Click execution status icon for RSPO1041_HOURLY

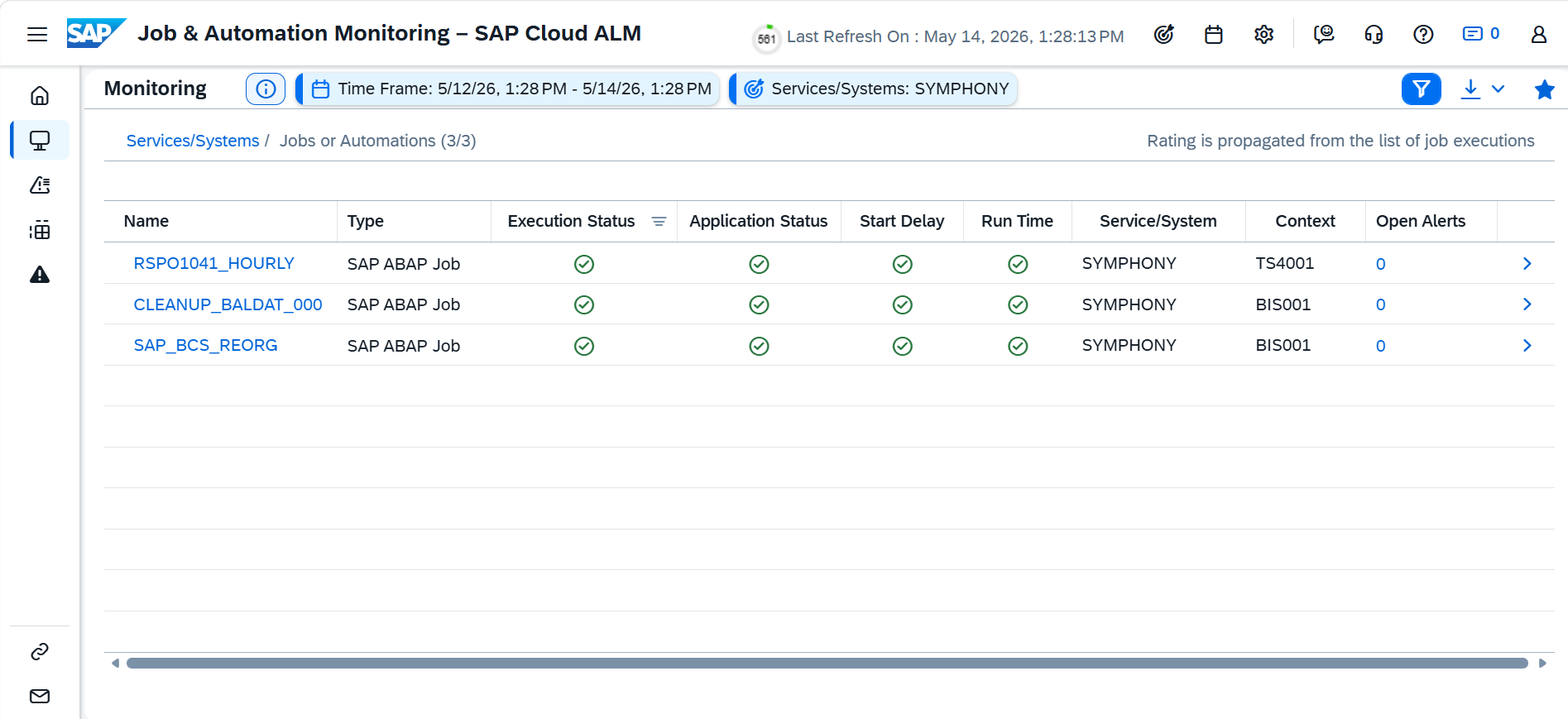[584, 264]
